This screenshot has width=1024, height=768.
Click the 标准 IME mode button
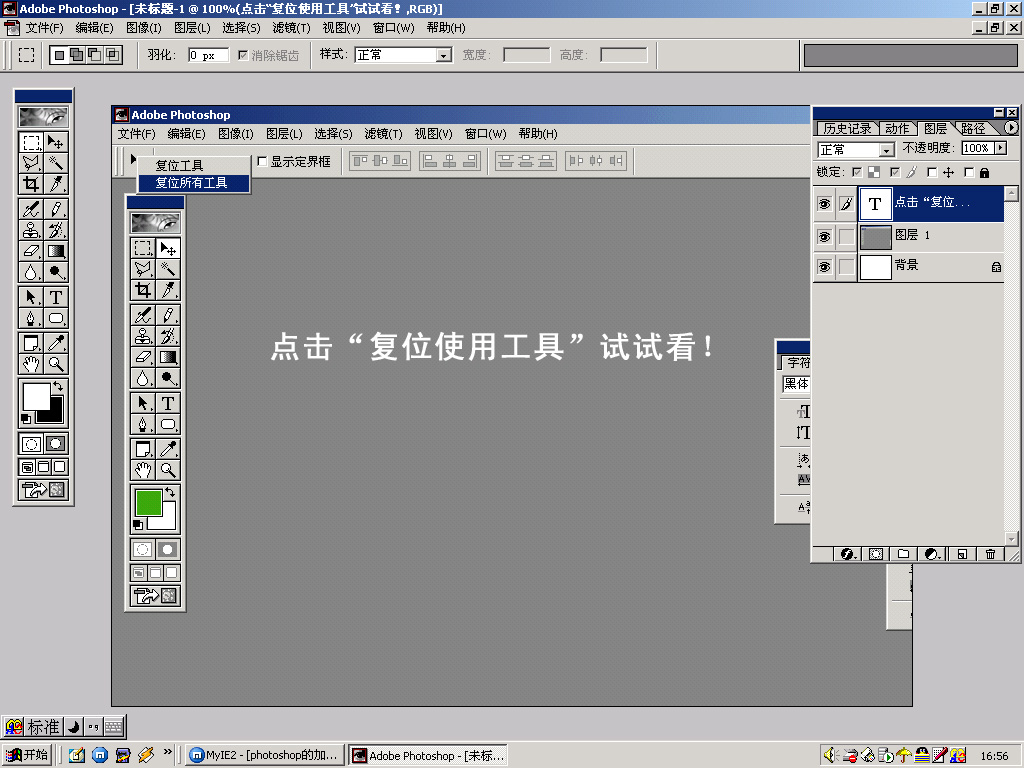coord(44,727)
